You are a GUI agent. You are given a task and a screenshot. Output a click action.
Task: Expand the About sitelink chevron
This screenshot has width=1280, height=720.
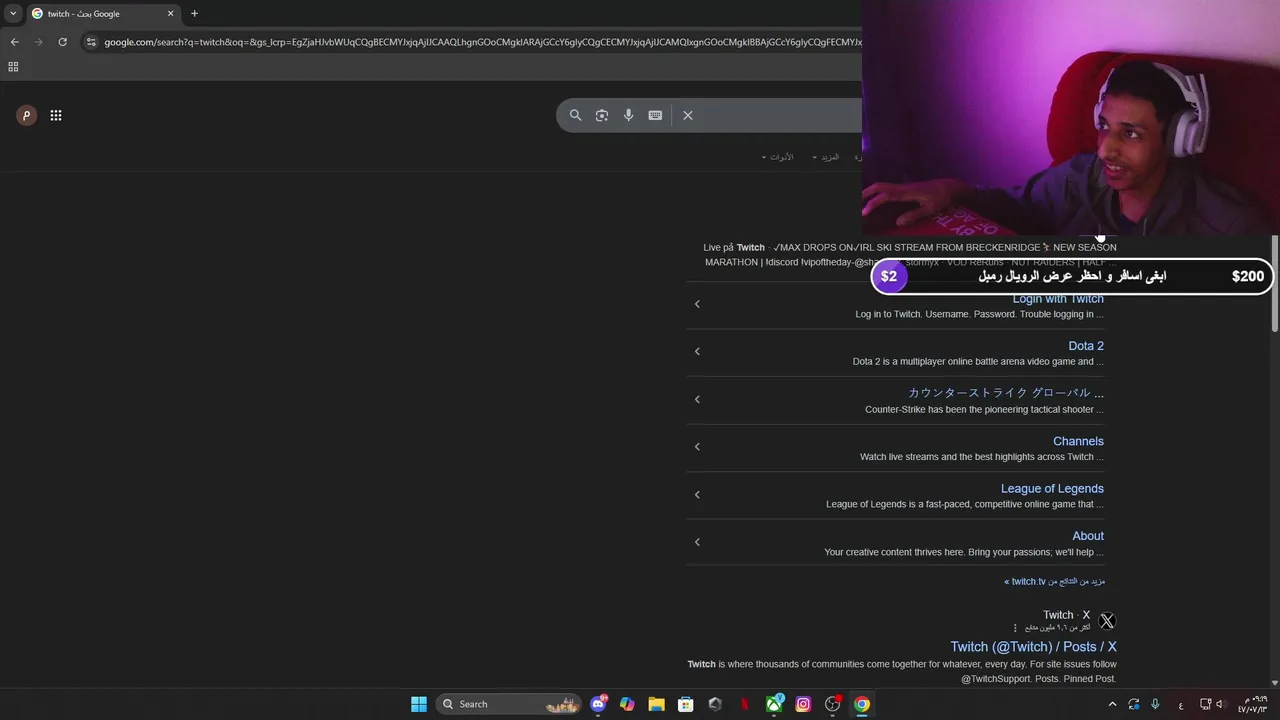click(697, 542)
